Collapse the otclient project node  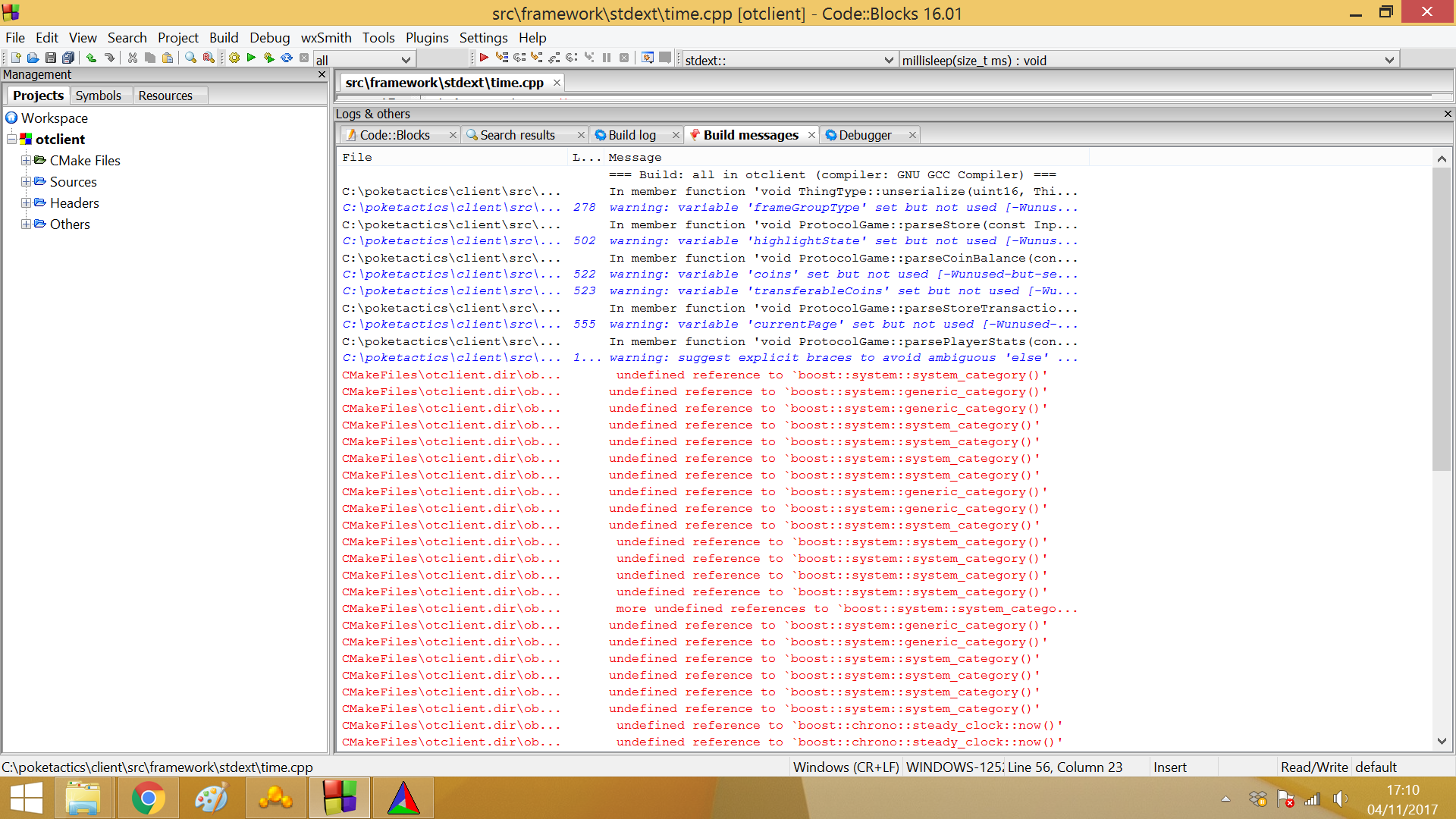(x=12, y=140)
